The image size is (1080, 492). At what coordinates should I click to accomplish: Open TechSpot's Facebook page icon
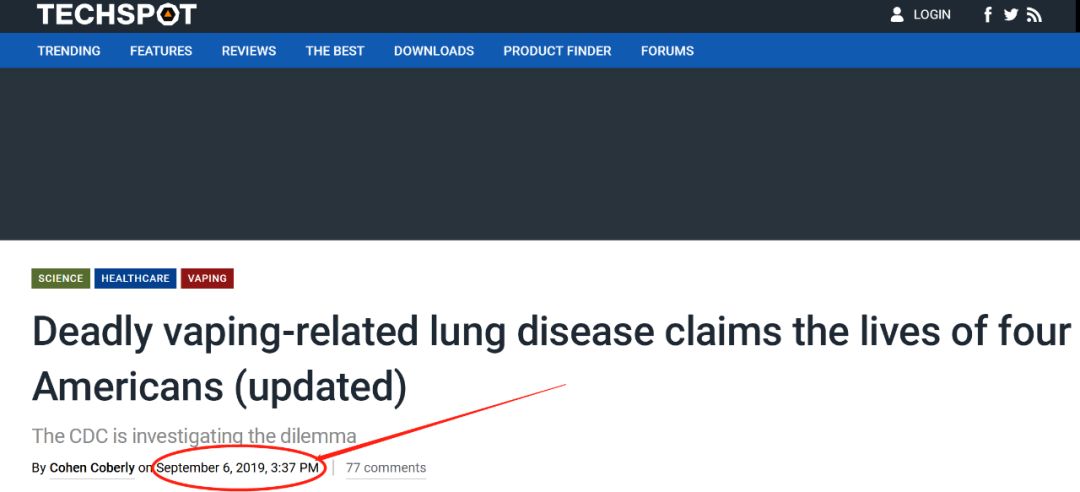pyautogui.click(x=988, y=15)
